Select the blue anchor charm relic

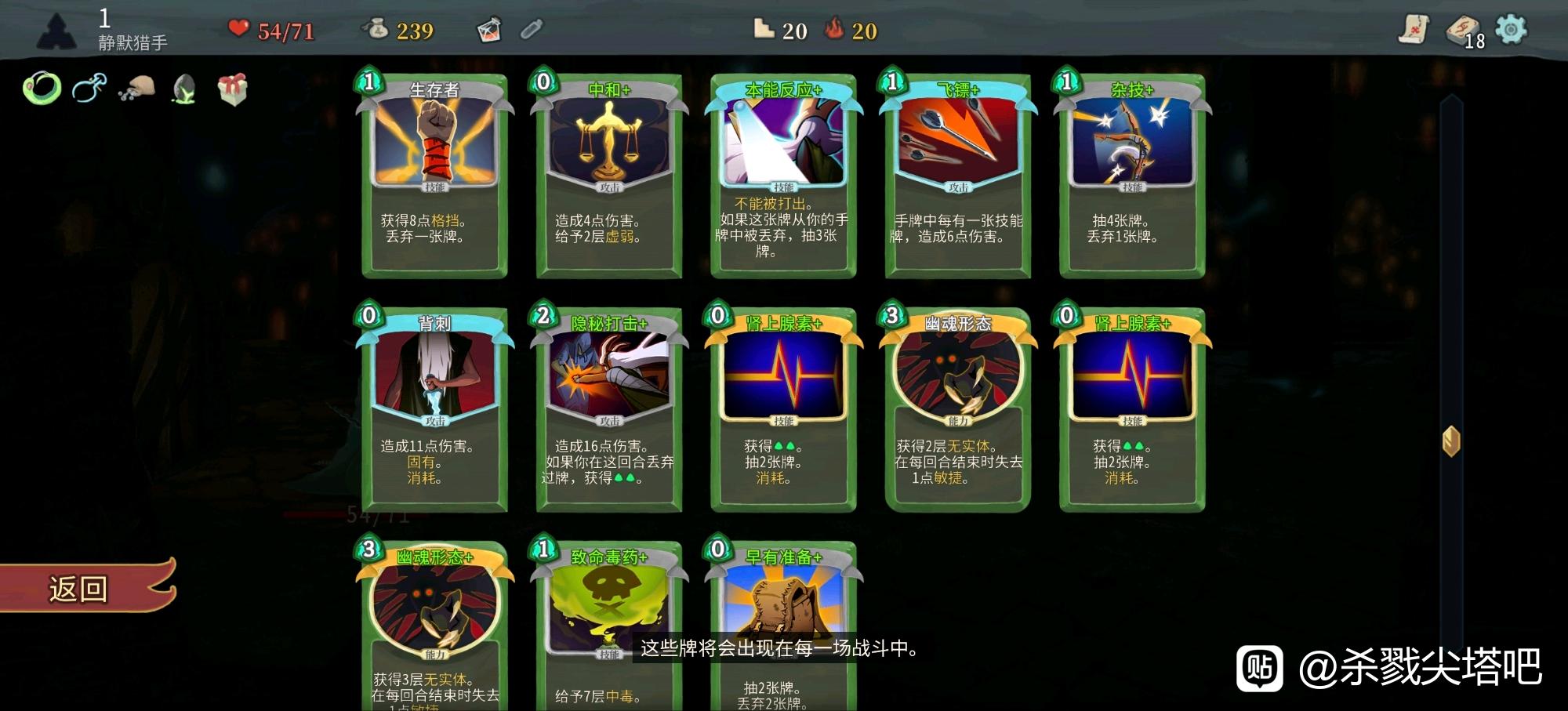[x=89, y=89]
